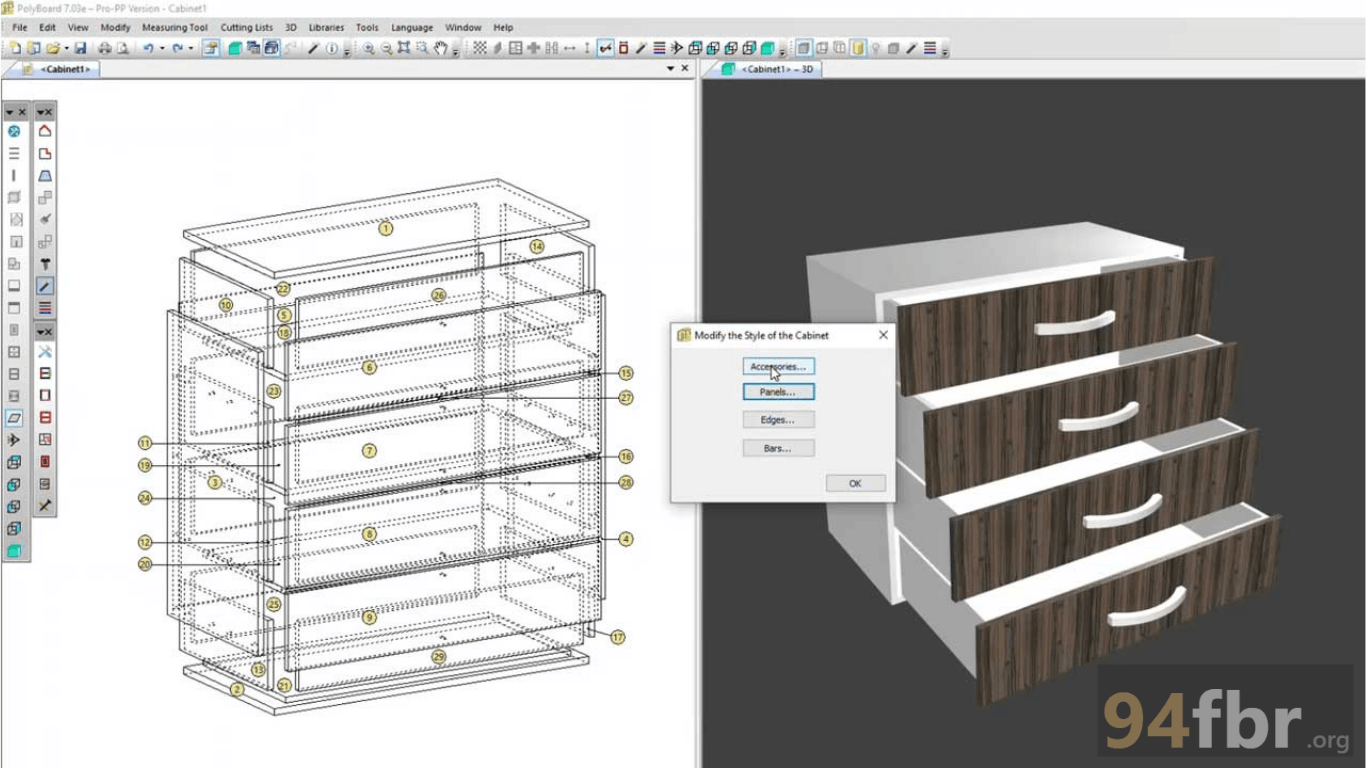
Task: Click the Edges... button
Action: coord(778,420)
